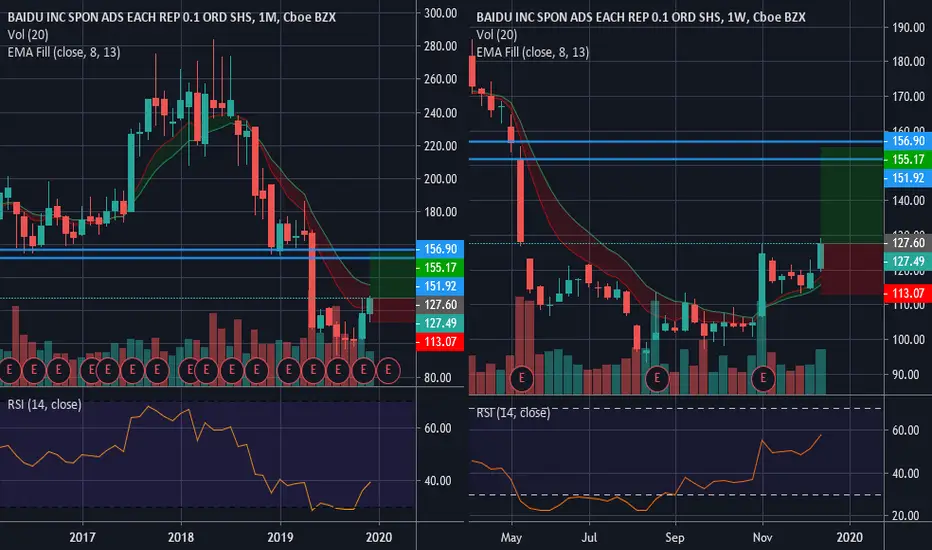Click the 127.49 teal price label on the monthly chart
932x550 pixels.
(440, 323)
